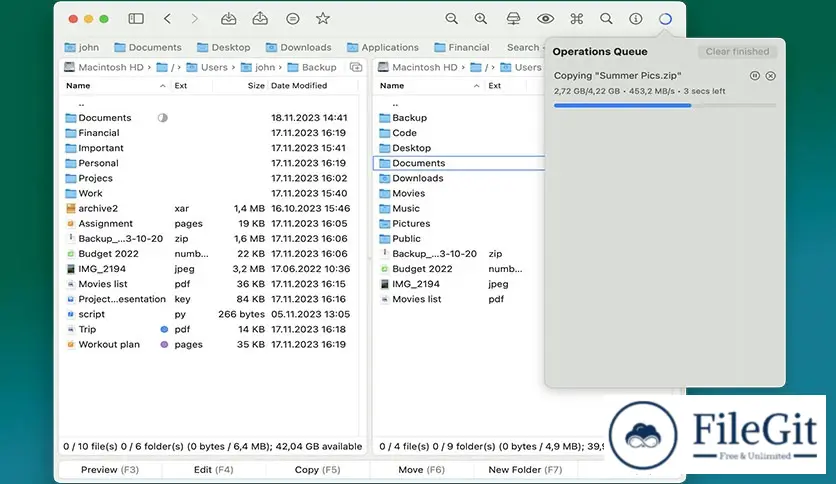Click Backup in the left path bar

[x=312, y=67]
